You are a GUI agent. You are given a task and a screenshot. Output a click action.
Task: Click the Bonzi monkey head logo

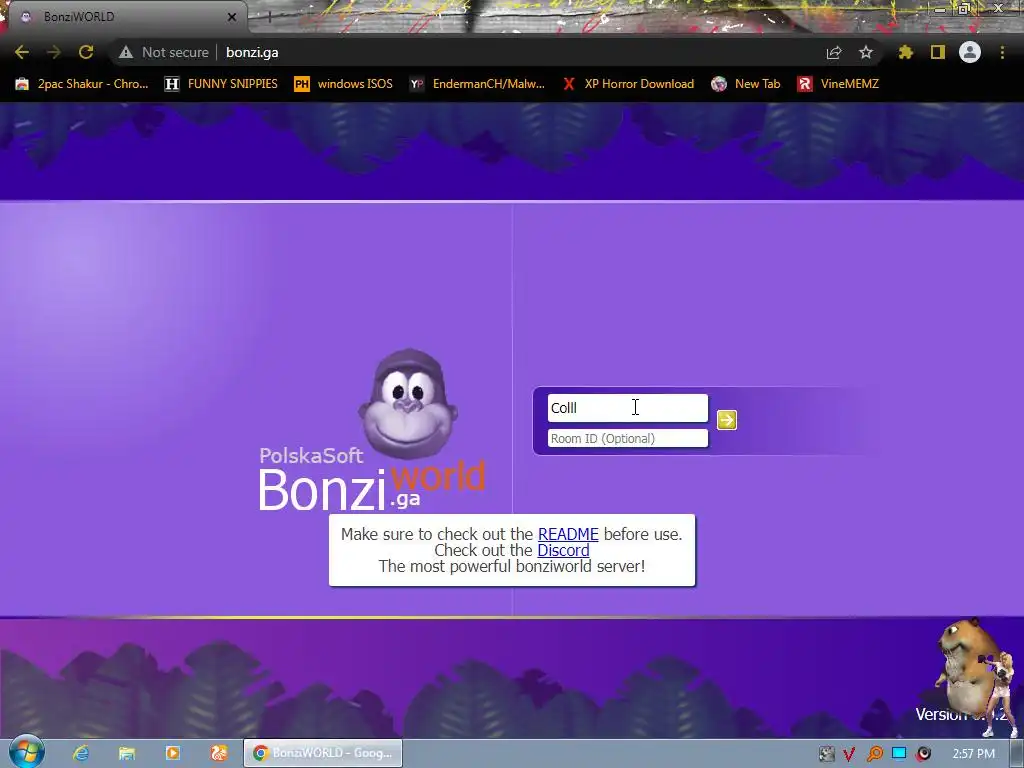coord(408,404)
